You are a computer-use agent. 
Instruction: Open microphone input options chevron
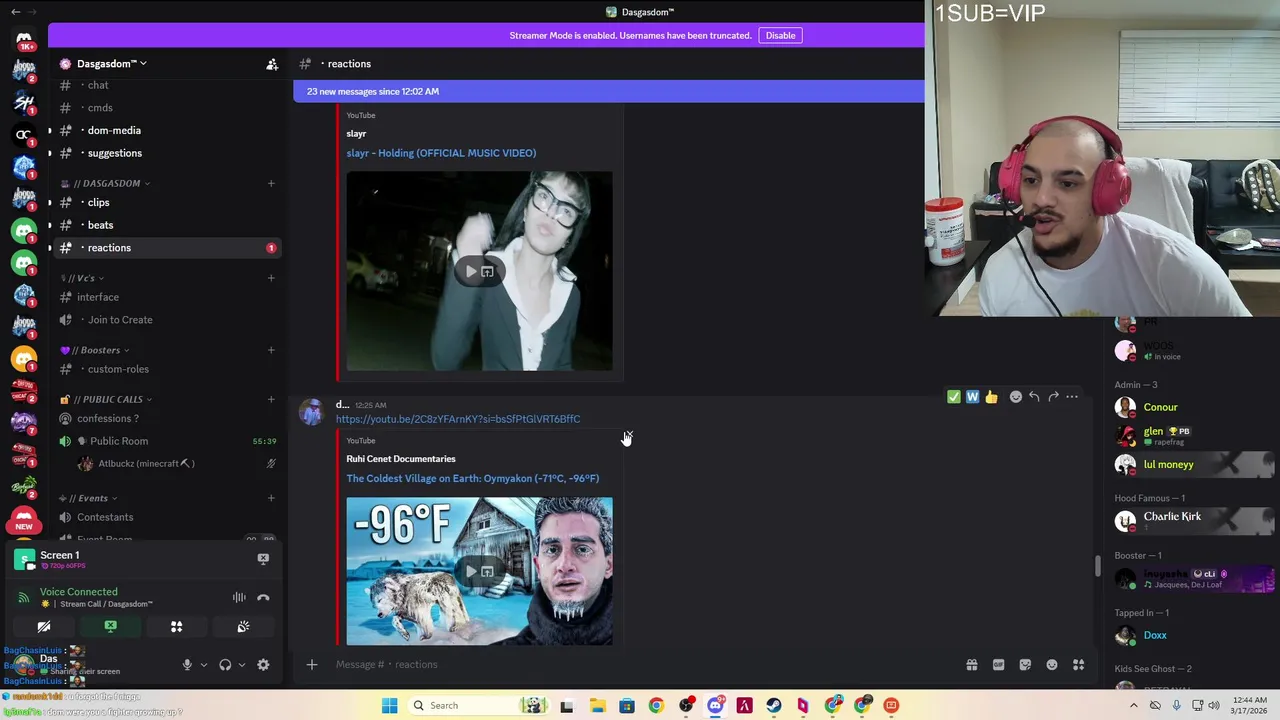tap(203, 665)
